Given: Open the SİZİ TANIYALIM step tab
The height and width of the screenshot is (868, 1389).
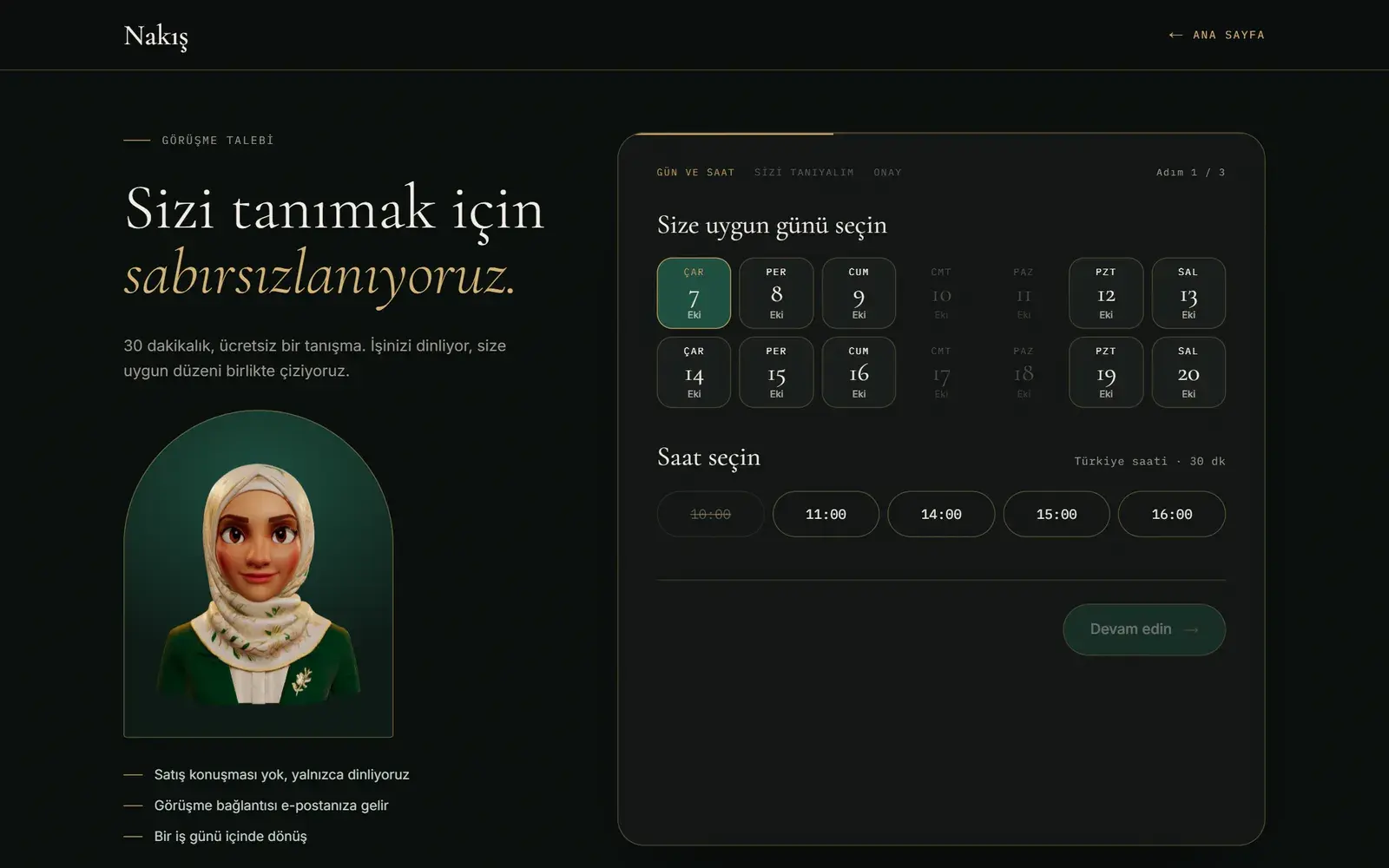Looking at the screenshot, I should (804, 172).
